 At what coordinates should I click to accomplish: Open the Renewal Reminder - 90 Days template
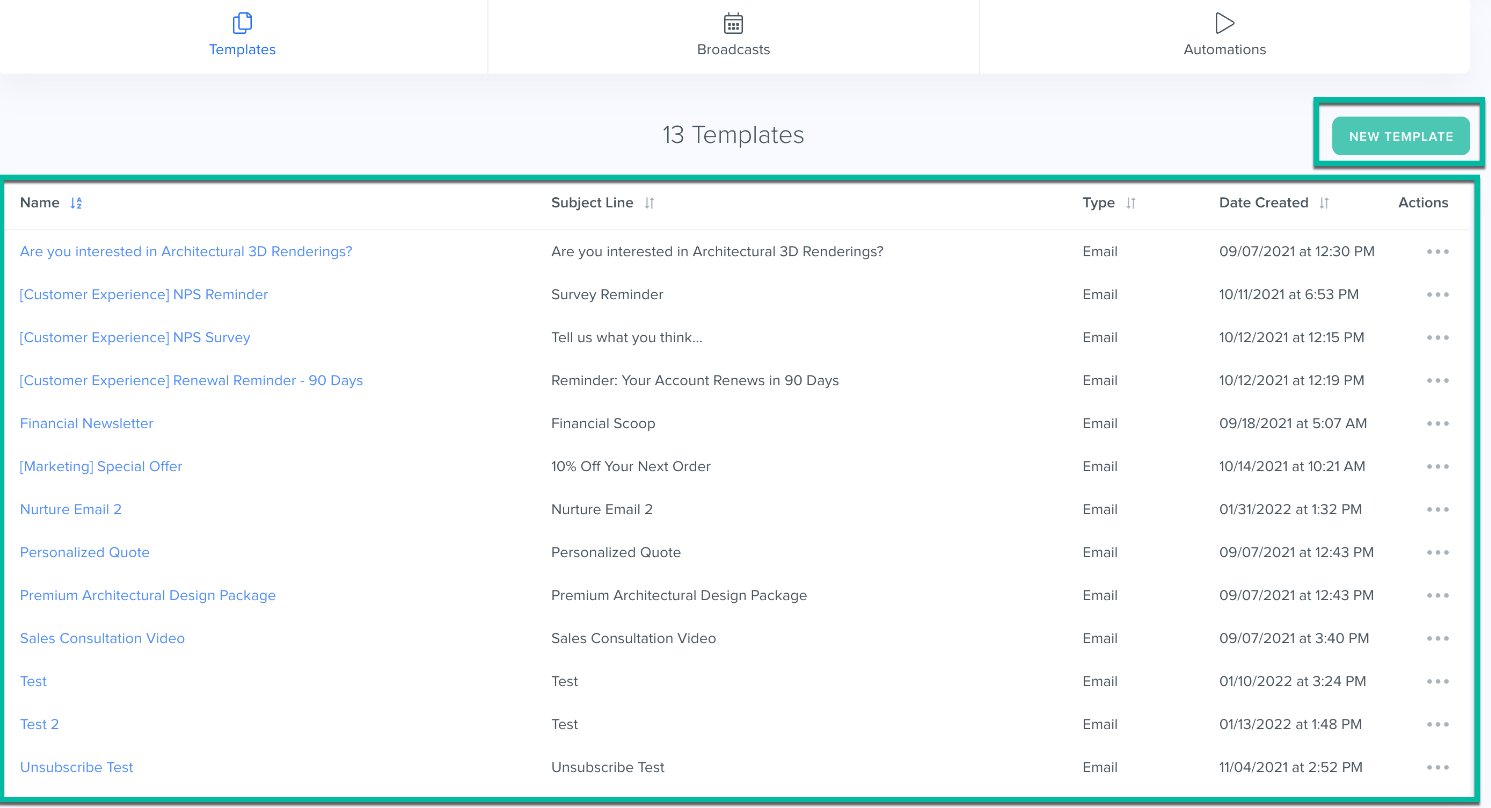click(x=191, y=381)
